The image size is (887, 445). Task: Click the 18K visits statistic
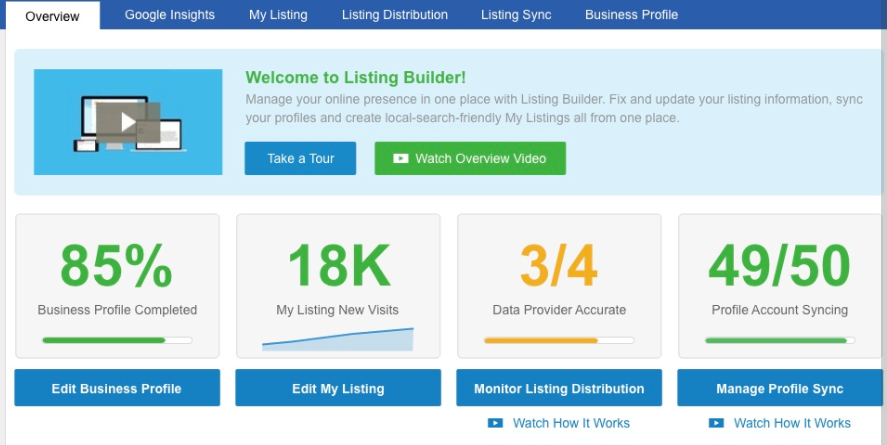339,266
